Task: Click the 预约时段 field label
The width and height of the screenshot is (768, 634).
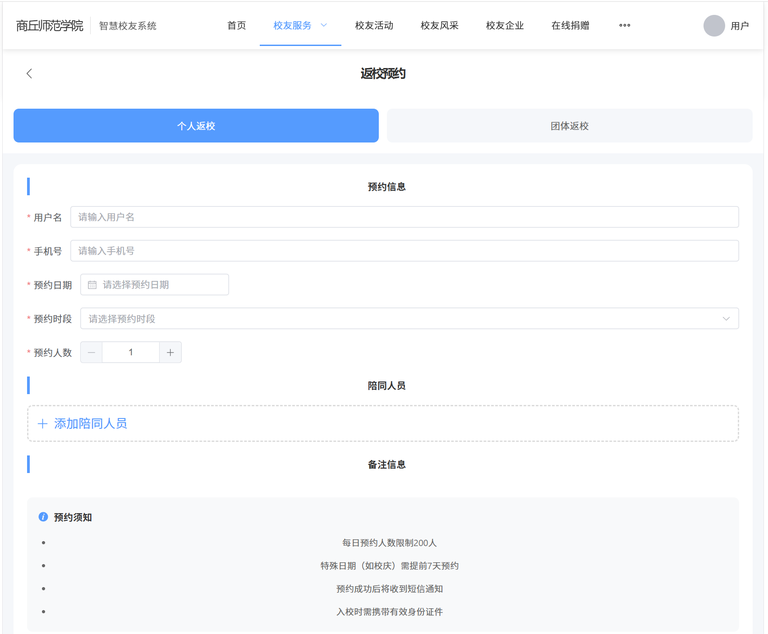Action: click(x=52, y=319)
